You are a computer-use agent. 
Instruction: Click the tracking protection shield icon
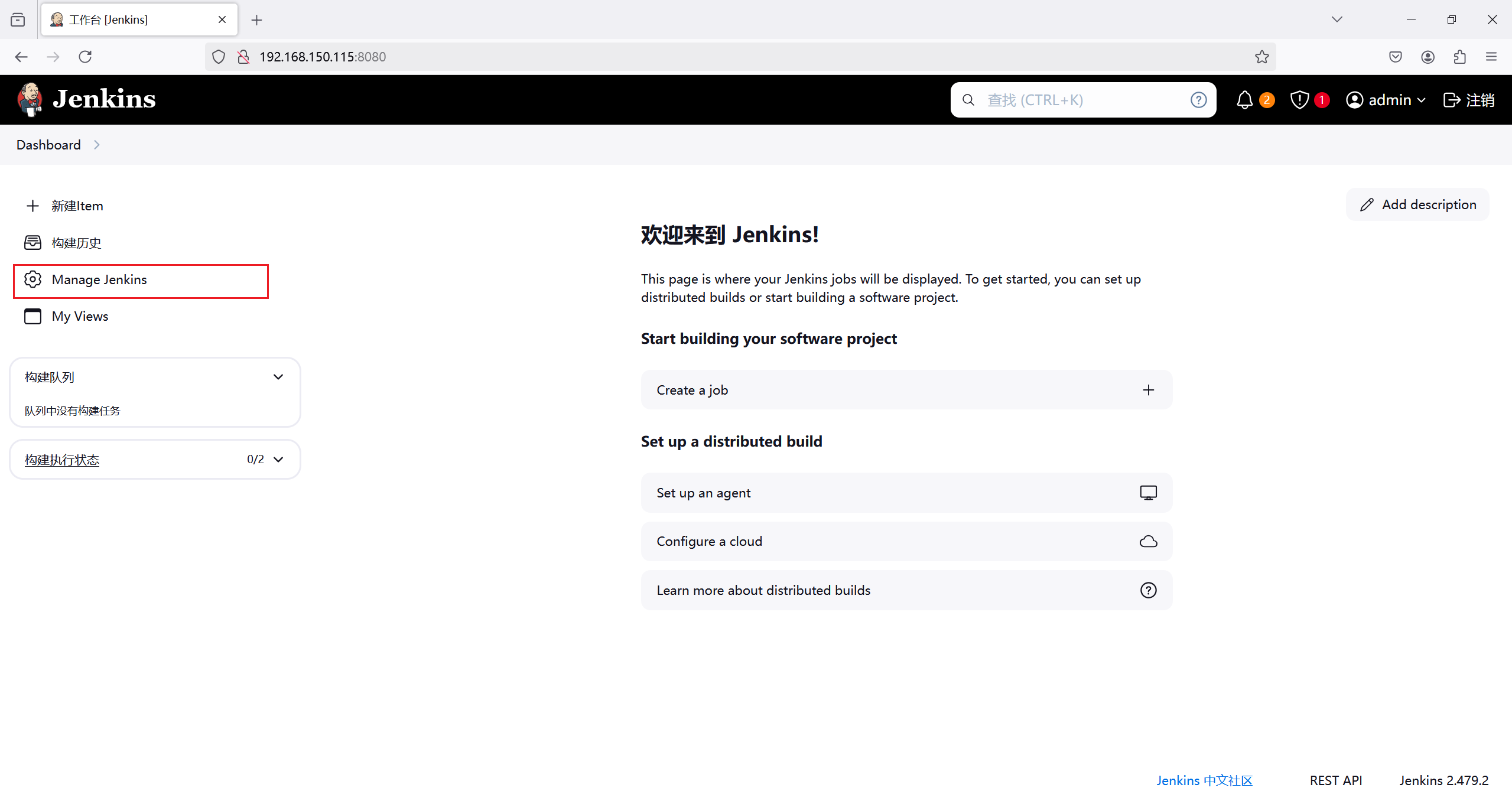pos(219,57)
